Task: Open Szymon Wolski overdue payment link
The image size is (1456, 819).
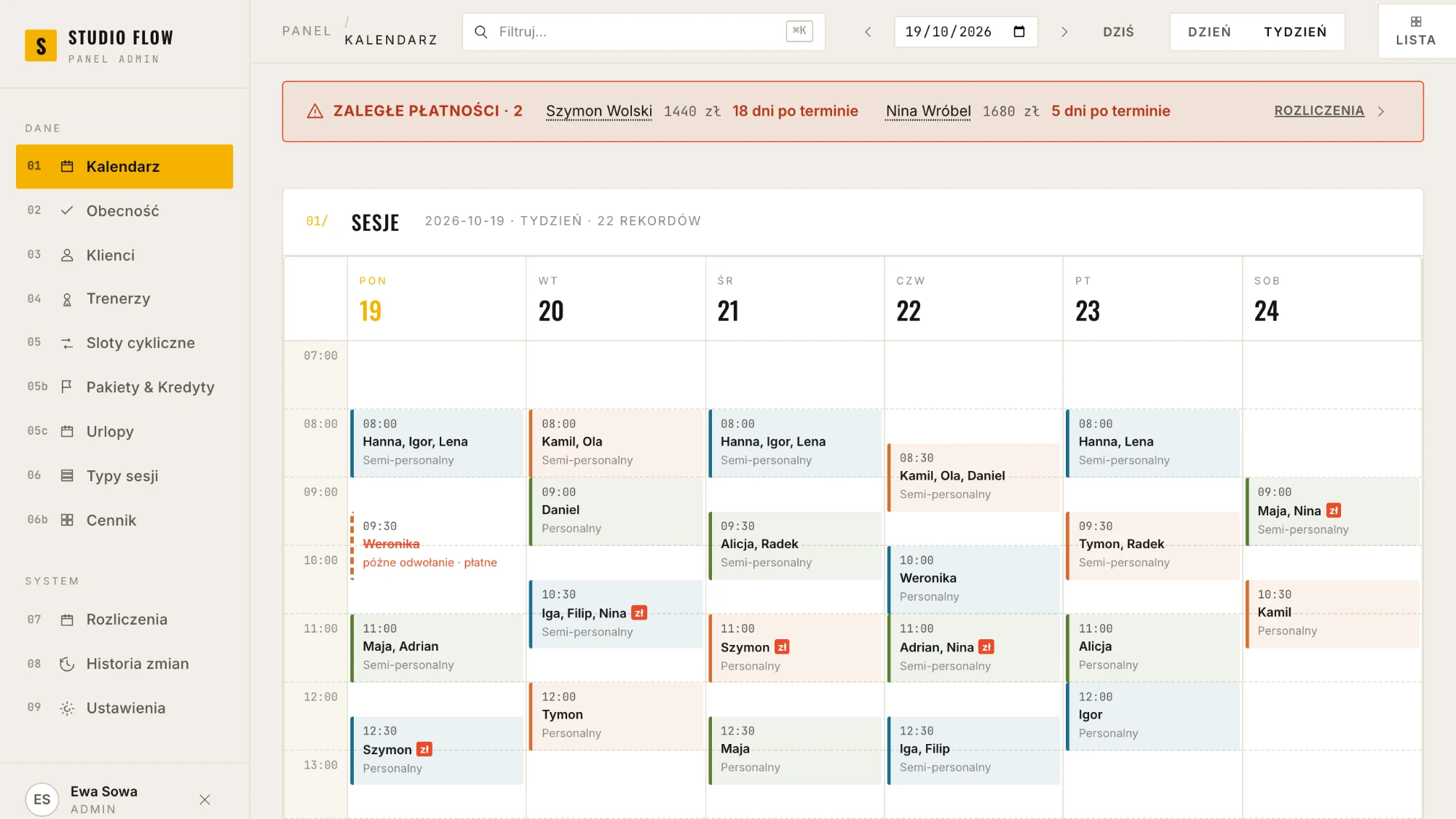Action: [599, 111]
